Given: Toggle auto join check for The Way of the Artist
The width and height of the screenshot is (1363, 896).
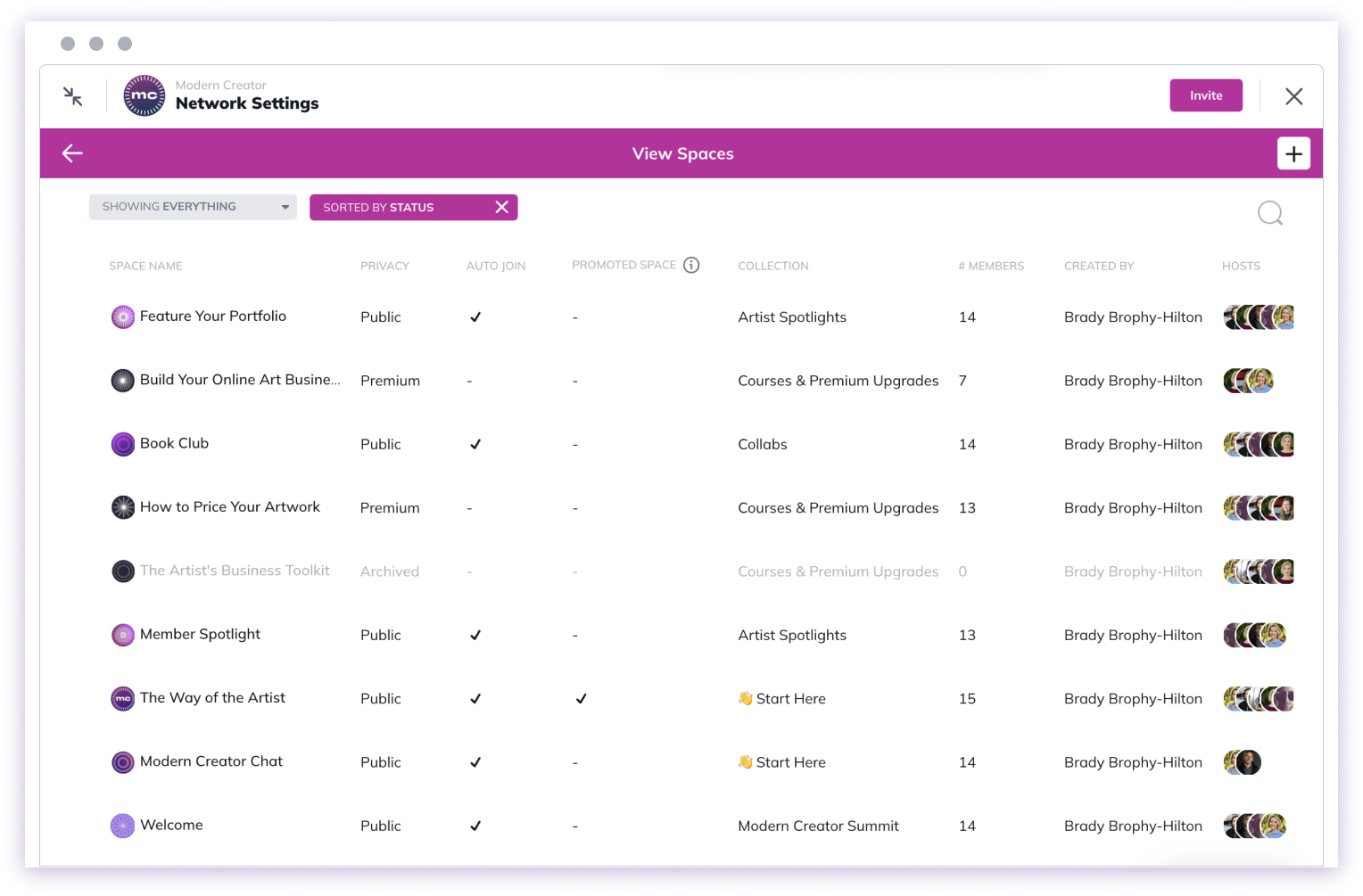Looking at the screenshot, I should click(475, 699).
